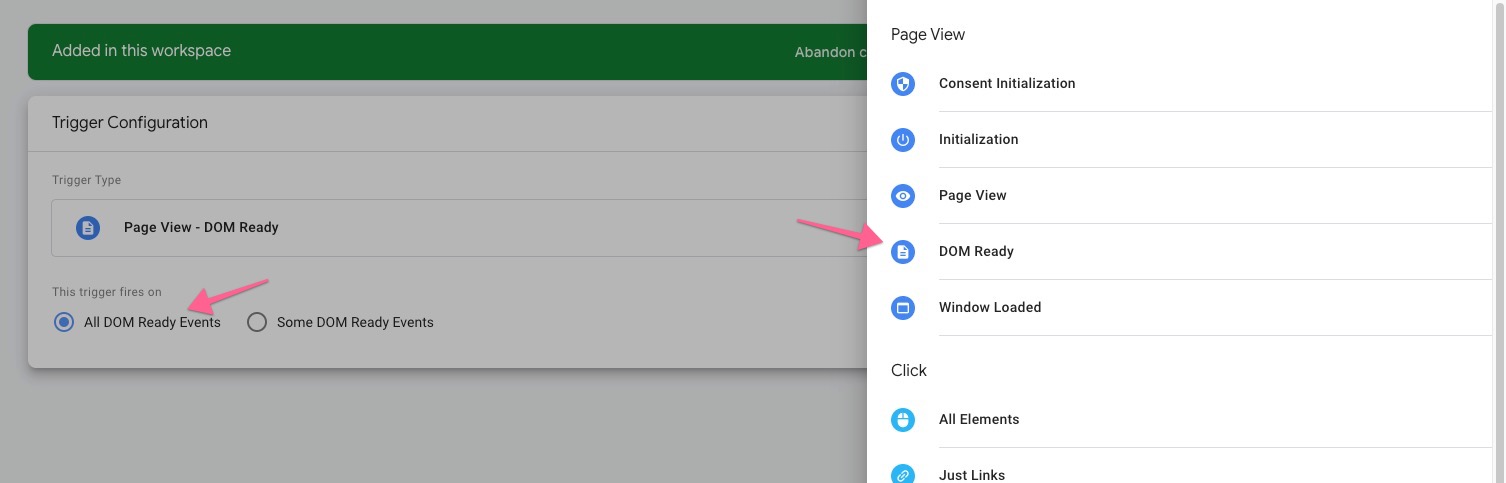The height and width of the screenshot is (483, 1506).
Task: Click the Click section heading
Action: tap(909, 371)
